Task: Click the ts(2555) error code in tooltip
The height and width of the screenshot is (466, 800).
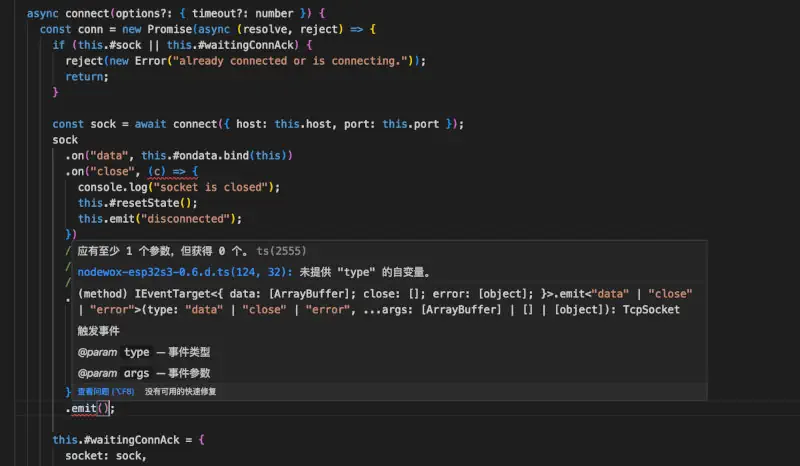Action: pyautogui.click(x=282, y=251)
